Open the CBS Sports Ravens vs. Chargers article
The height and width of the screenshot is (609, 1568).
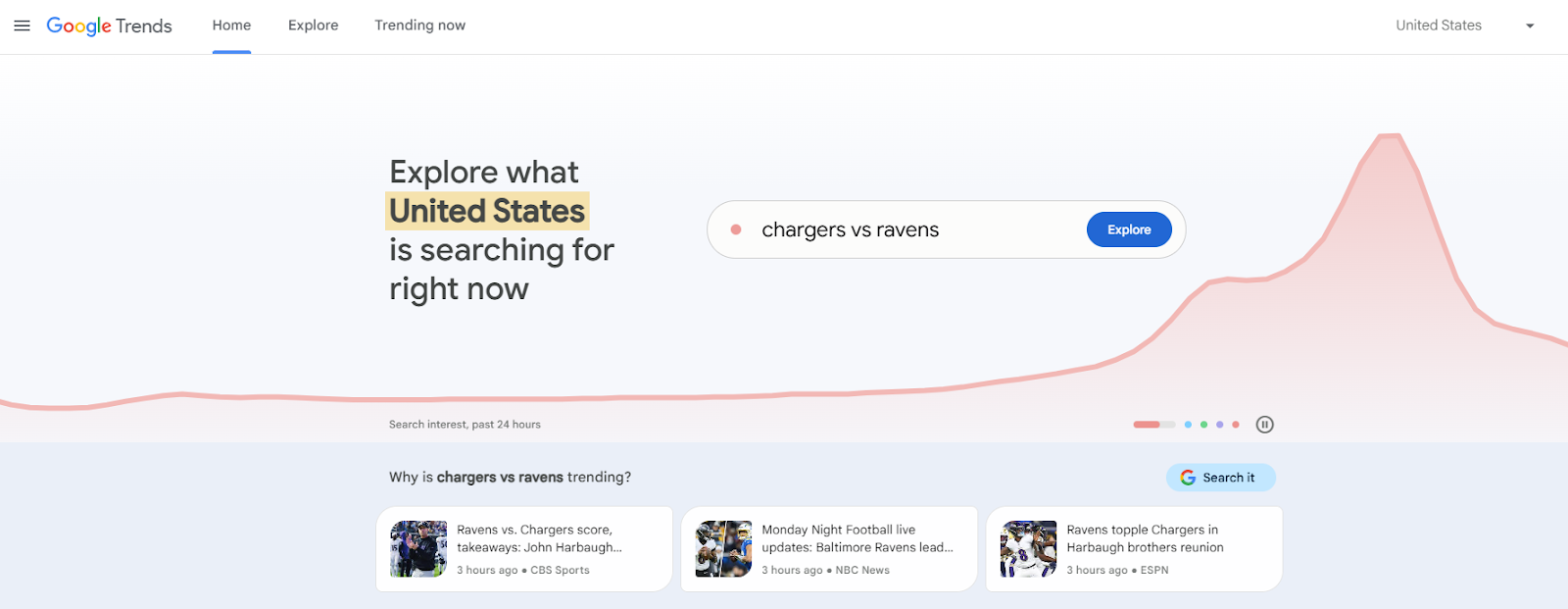point(523,547)
